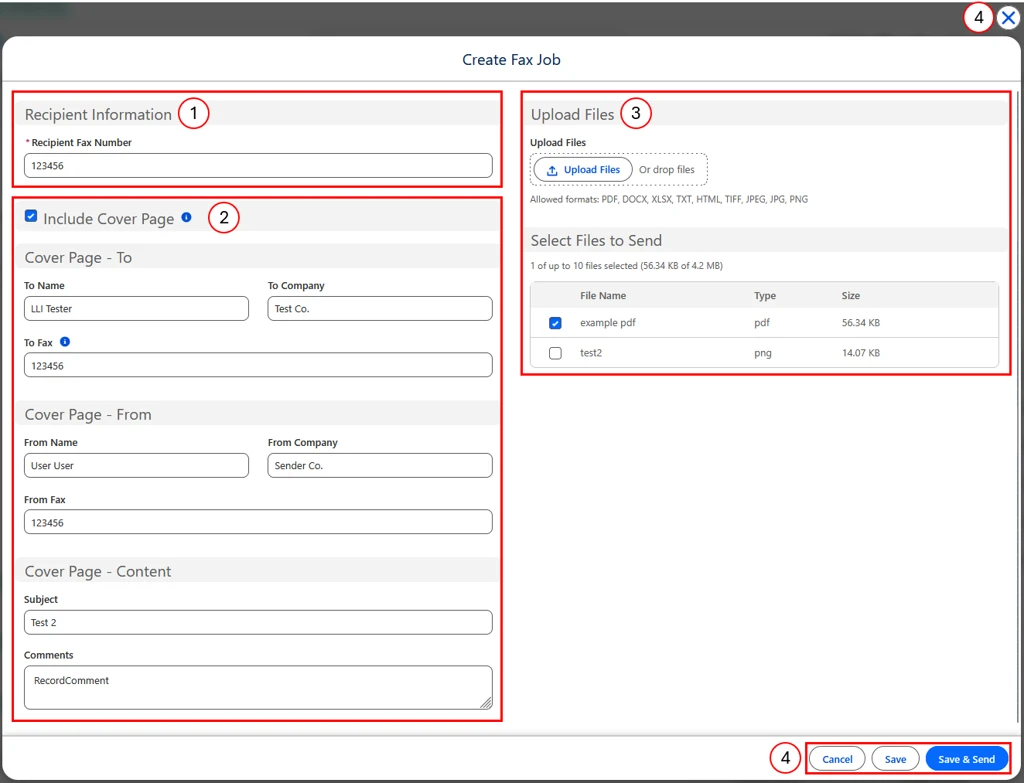The width and height of the screenshot is (1024, 783).
Task: Check the test2 file checkbox
Action: coord(555,353)
